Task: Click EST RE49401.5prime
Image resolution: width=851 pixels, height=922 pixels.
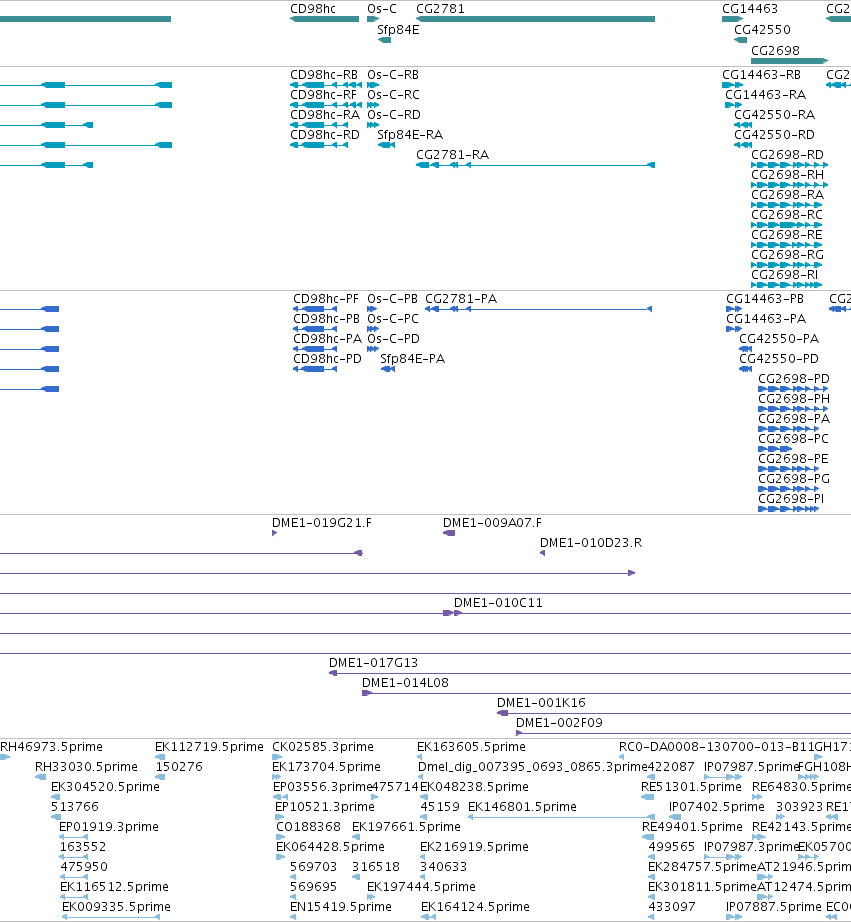Action: tap(692, 827)
